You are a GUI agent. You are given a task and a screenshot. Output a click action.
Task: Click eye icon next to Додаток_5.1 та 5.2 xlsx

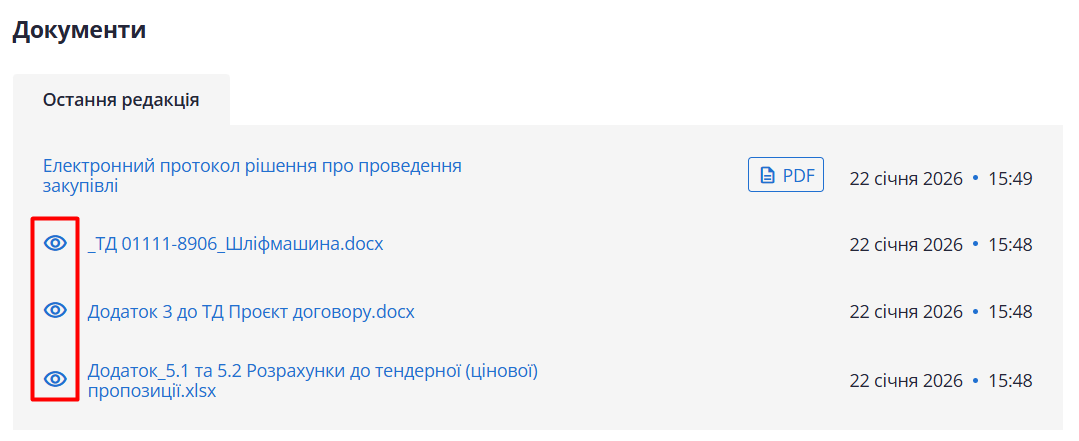(56, 379)
